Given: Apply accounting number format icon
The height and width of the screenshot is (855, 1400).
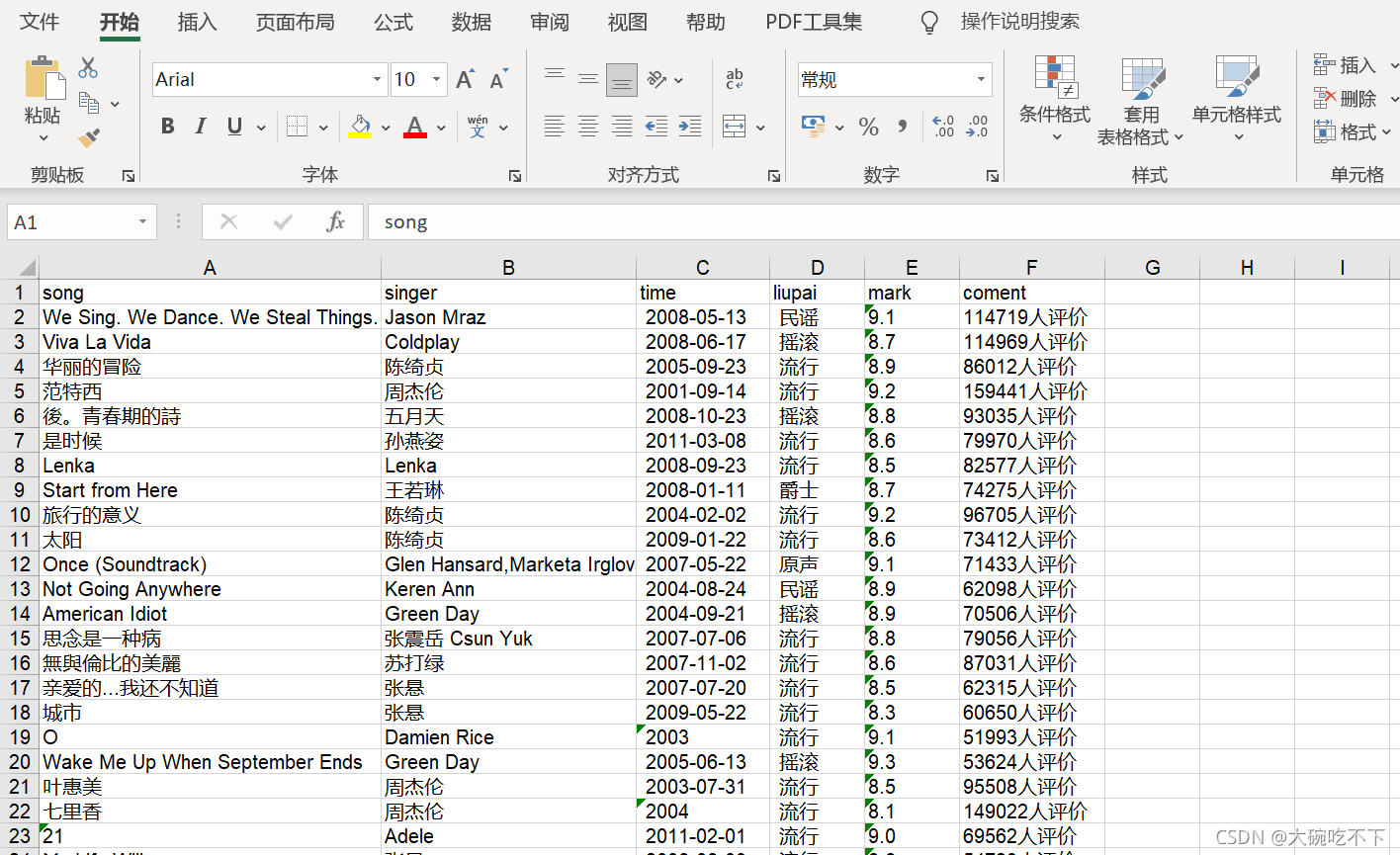Looking at the screenshot, I should coord(814,127).
